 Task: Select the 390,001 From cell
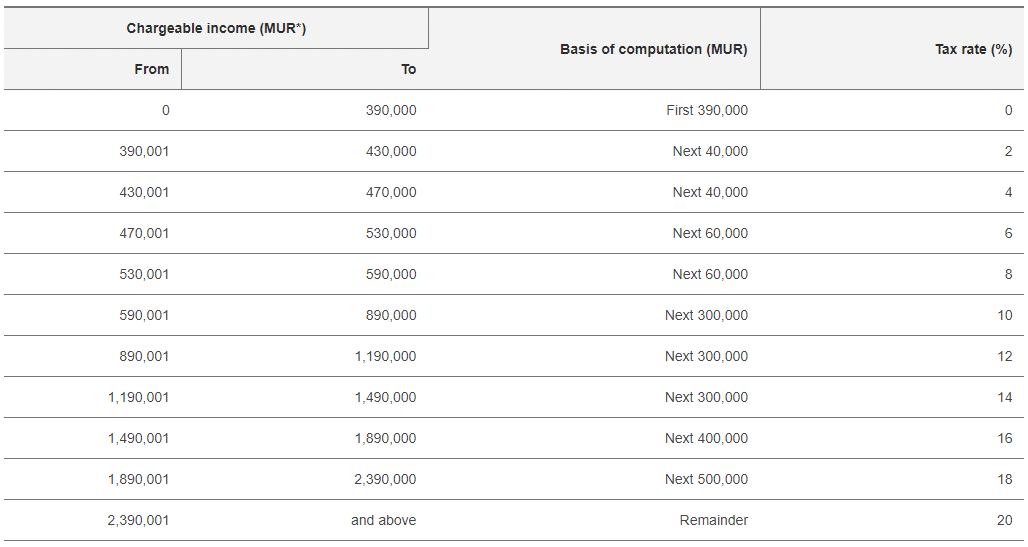pyautogui.click(x=92, y=152)
